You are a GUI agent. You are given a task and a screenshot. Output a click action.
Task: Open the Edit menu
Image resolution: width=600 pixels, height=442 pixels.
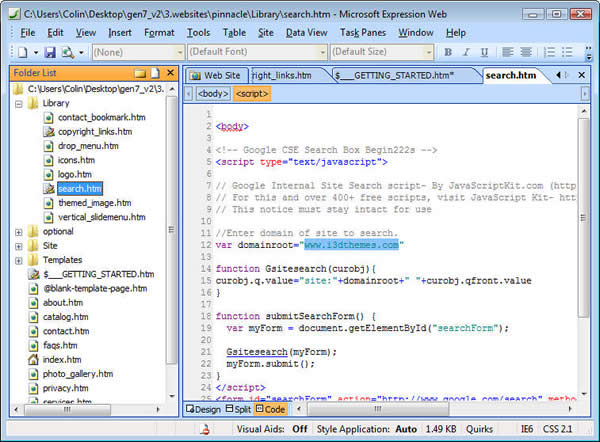click(x=55, y=33)
